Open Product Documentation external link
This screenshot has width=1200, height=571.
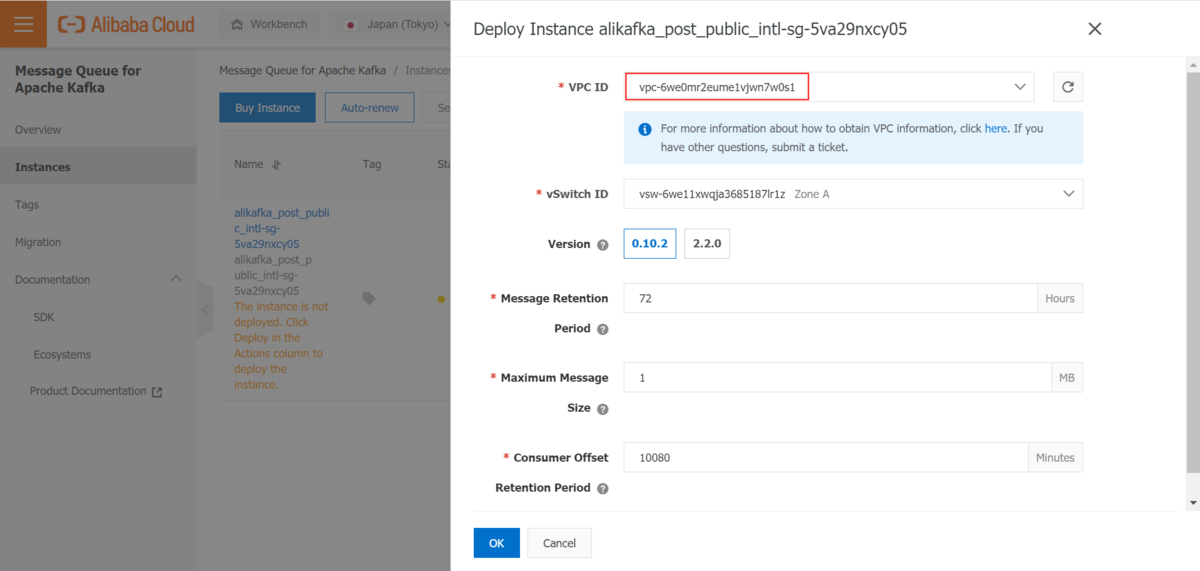pyautogui.click(x=96, y=392)
